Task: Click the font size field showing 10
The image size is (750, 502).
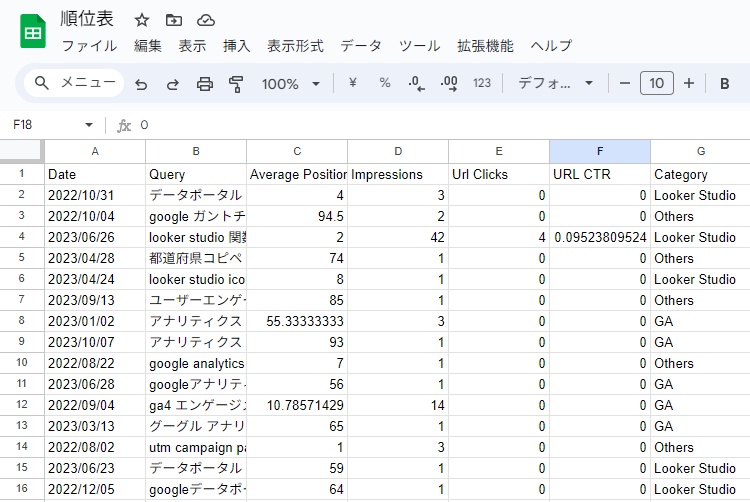Action: (657, 83)
